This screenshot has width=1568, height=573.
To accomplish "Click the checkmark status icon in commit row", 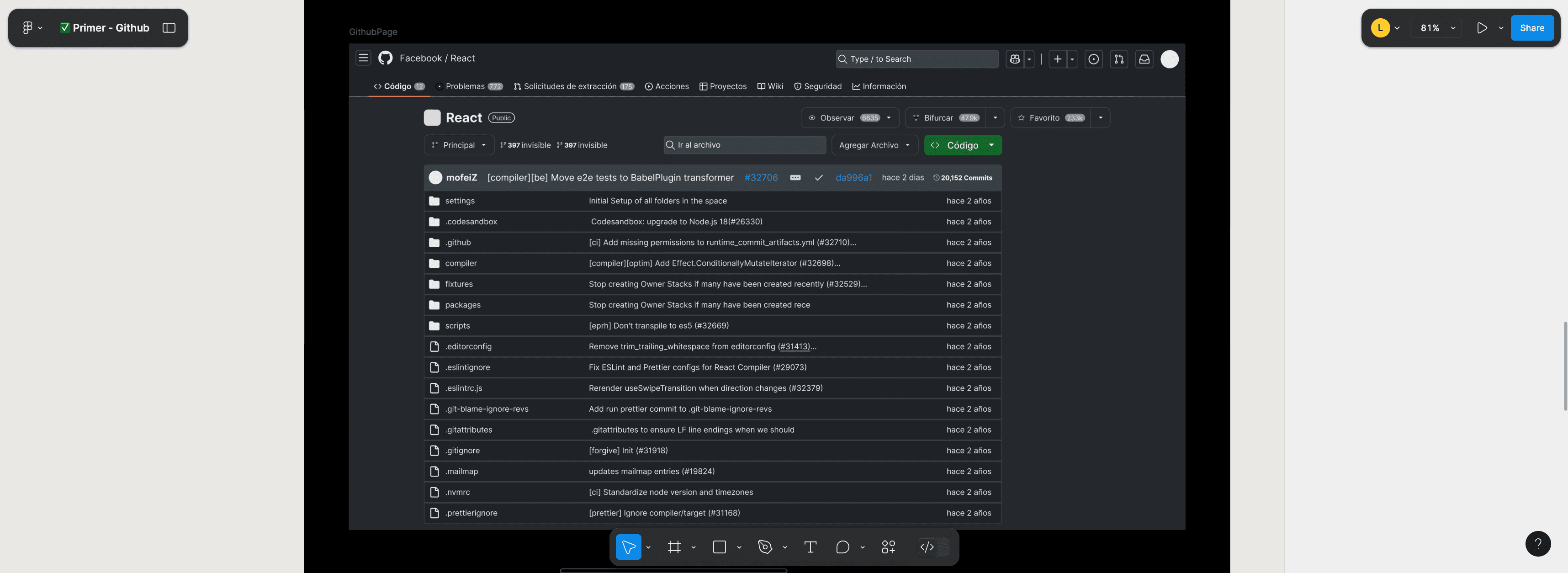I will click(819, 178).
